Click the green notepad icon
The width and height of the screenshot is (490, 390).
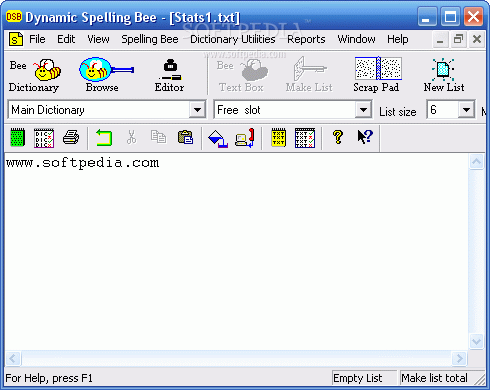tap(17, 137)
